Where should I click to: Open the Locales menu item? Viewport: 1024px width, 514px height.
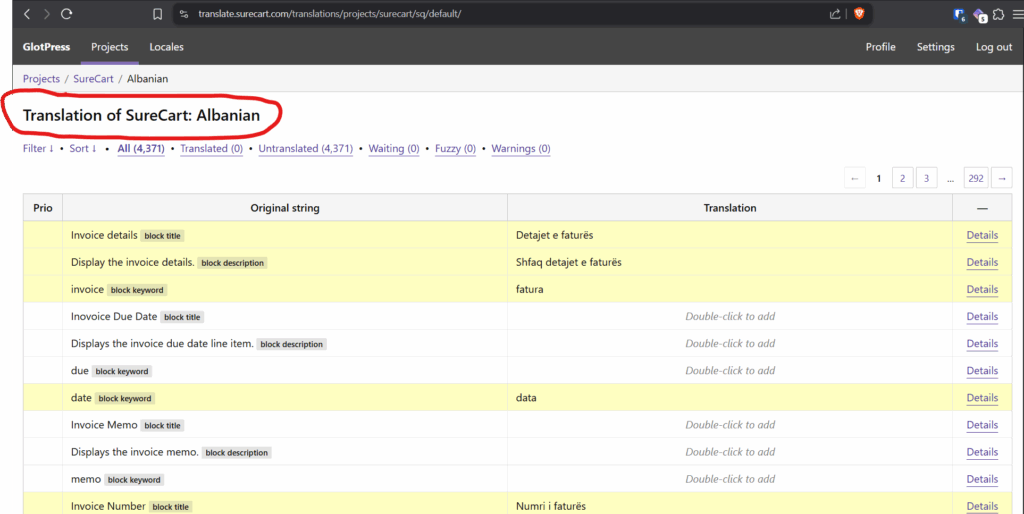click(166, 47)
